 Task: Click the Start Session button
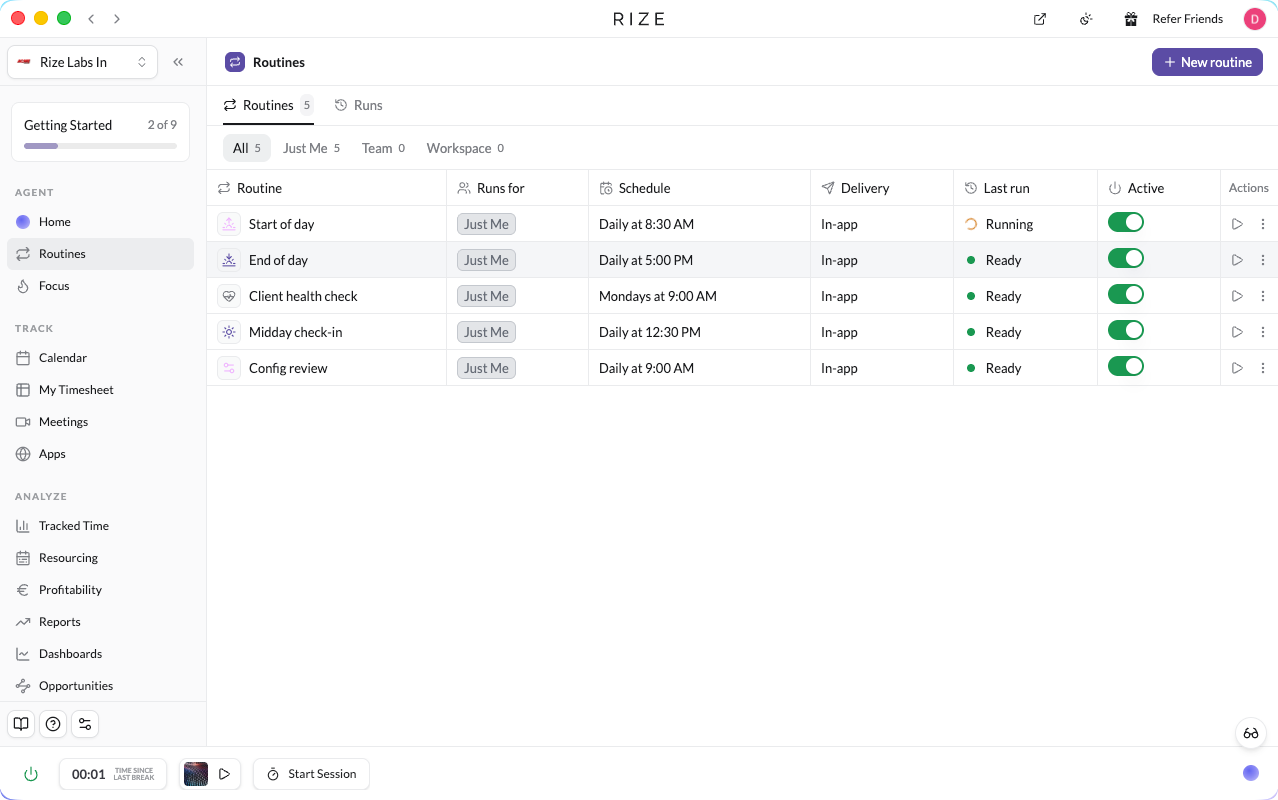tap(311, 774)
